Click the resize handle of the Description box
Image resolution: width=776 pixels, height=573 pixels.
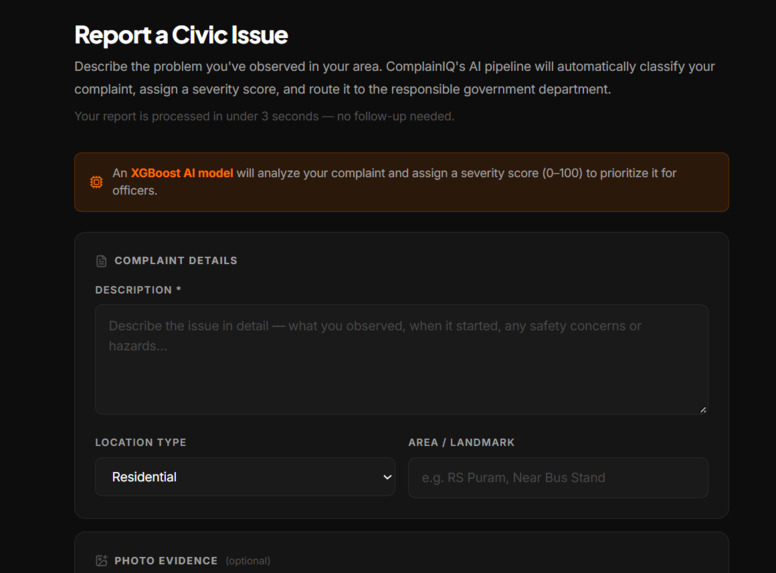click(x=703, y=409)
